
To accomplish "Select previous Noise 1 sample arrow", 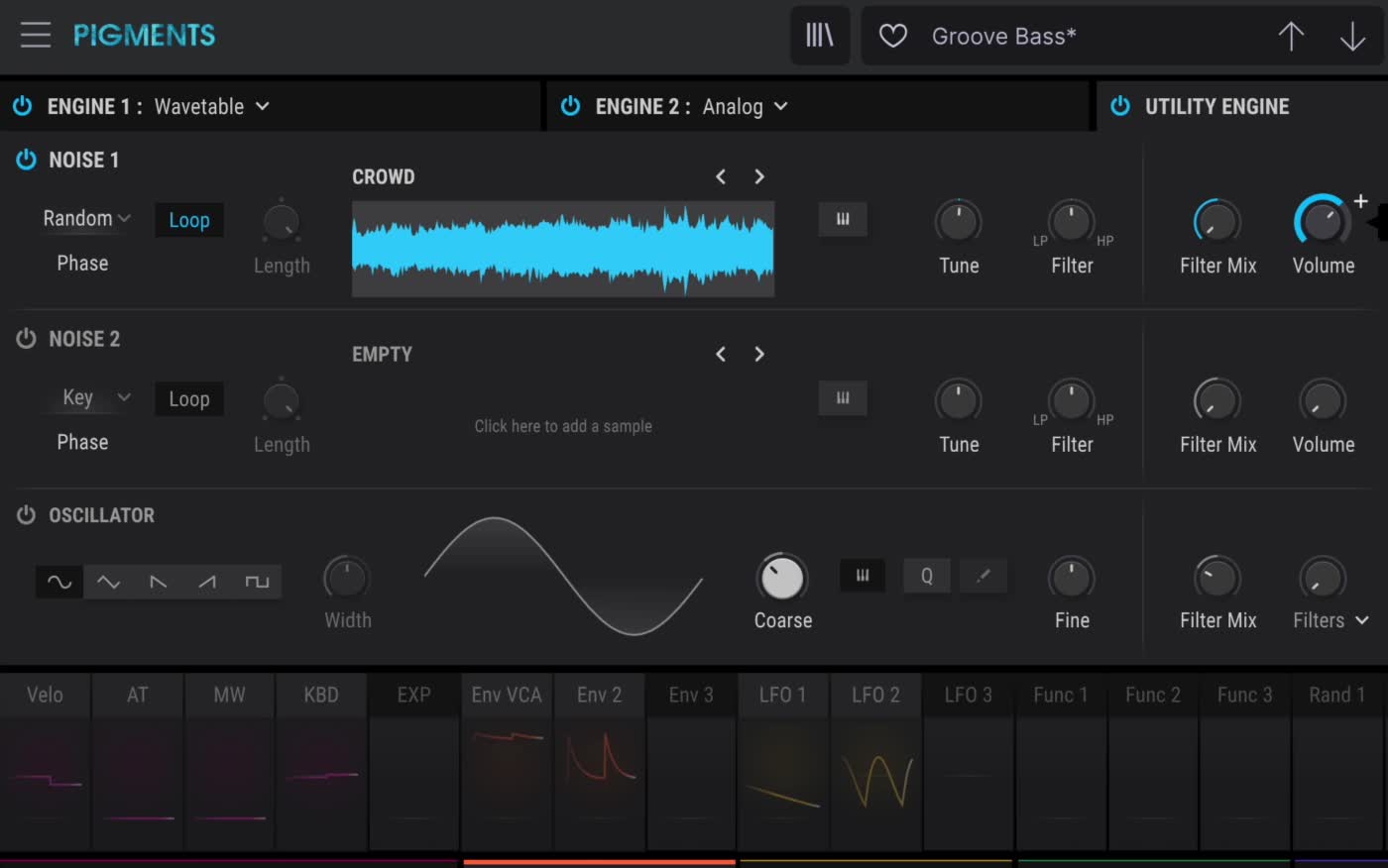I will coord(721,176).
